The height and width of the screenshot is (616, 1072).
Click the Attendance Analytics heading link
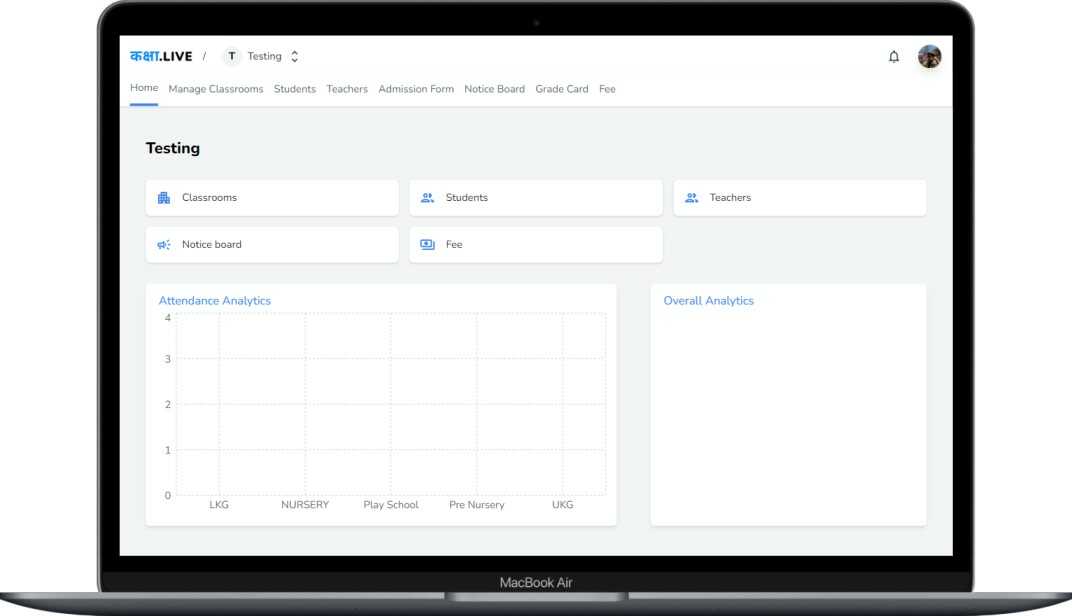(x=214, y=300)
